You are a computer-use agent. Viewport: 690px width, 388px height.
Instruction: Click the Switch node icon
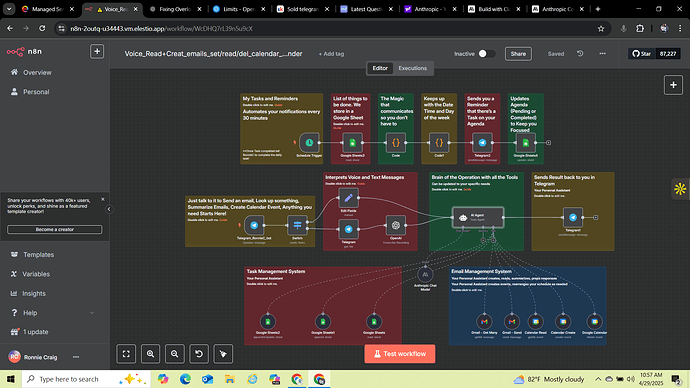point(297,225)
